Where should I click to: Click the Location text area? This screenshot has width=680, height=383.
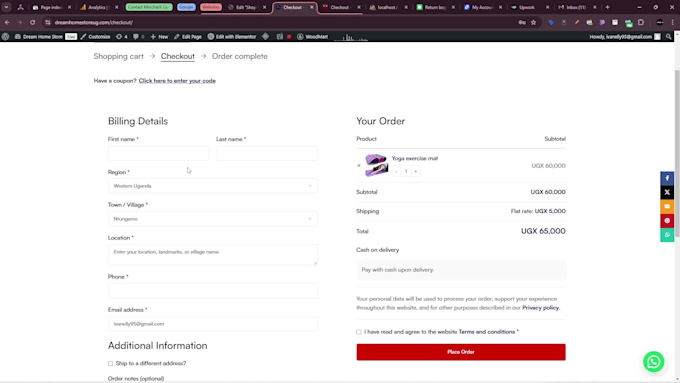tap(212, 255)
